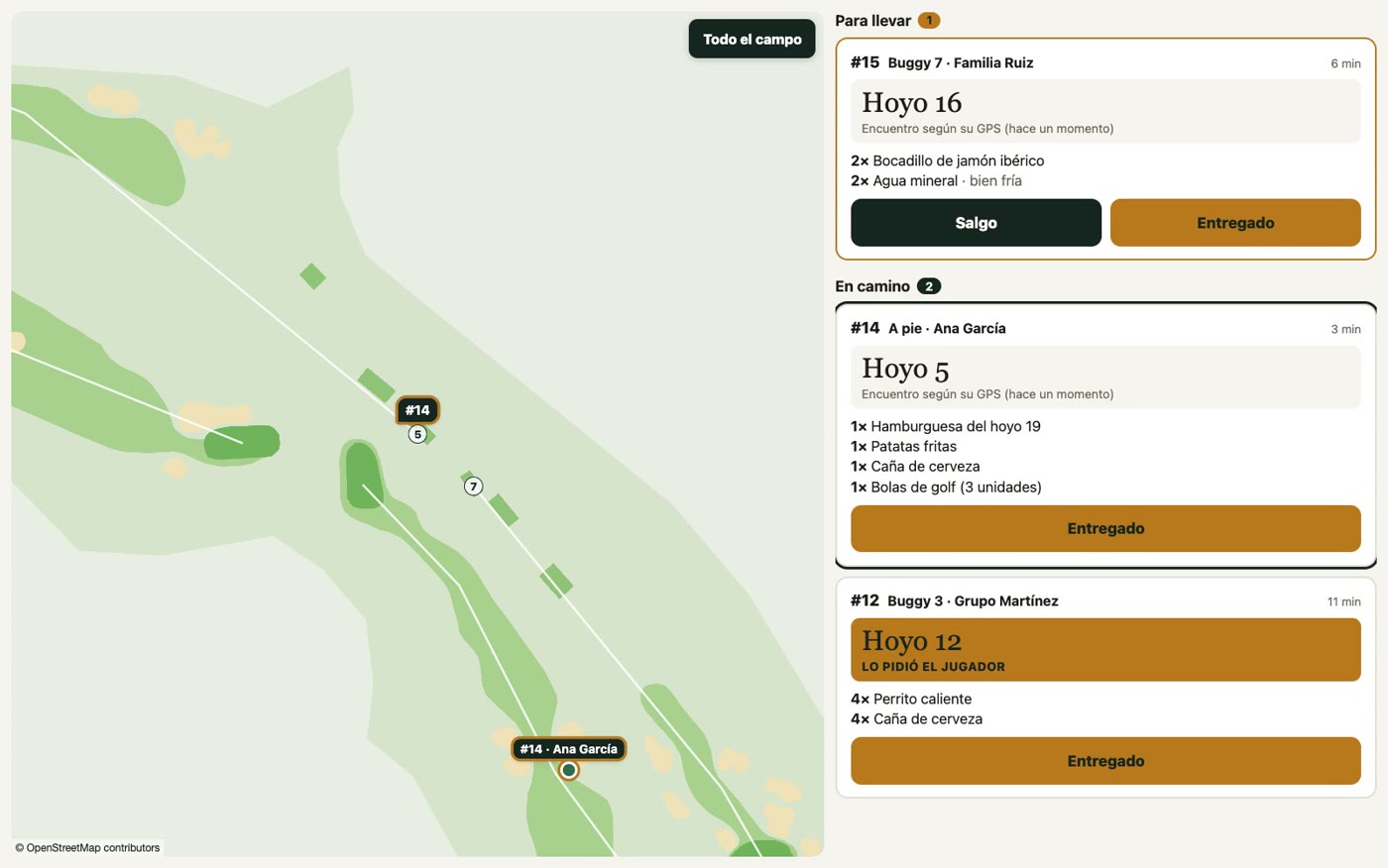The image size is (1388, 868).
Task: Click '1× Patatas fritas' item
Action: click(x=903, y=446)
